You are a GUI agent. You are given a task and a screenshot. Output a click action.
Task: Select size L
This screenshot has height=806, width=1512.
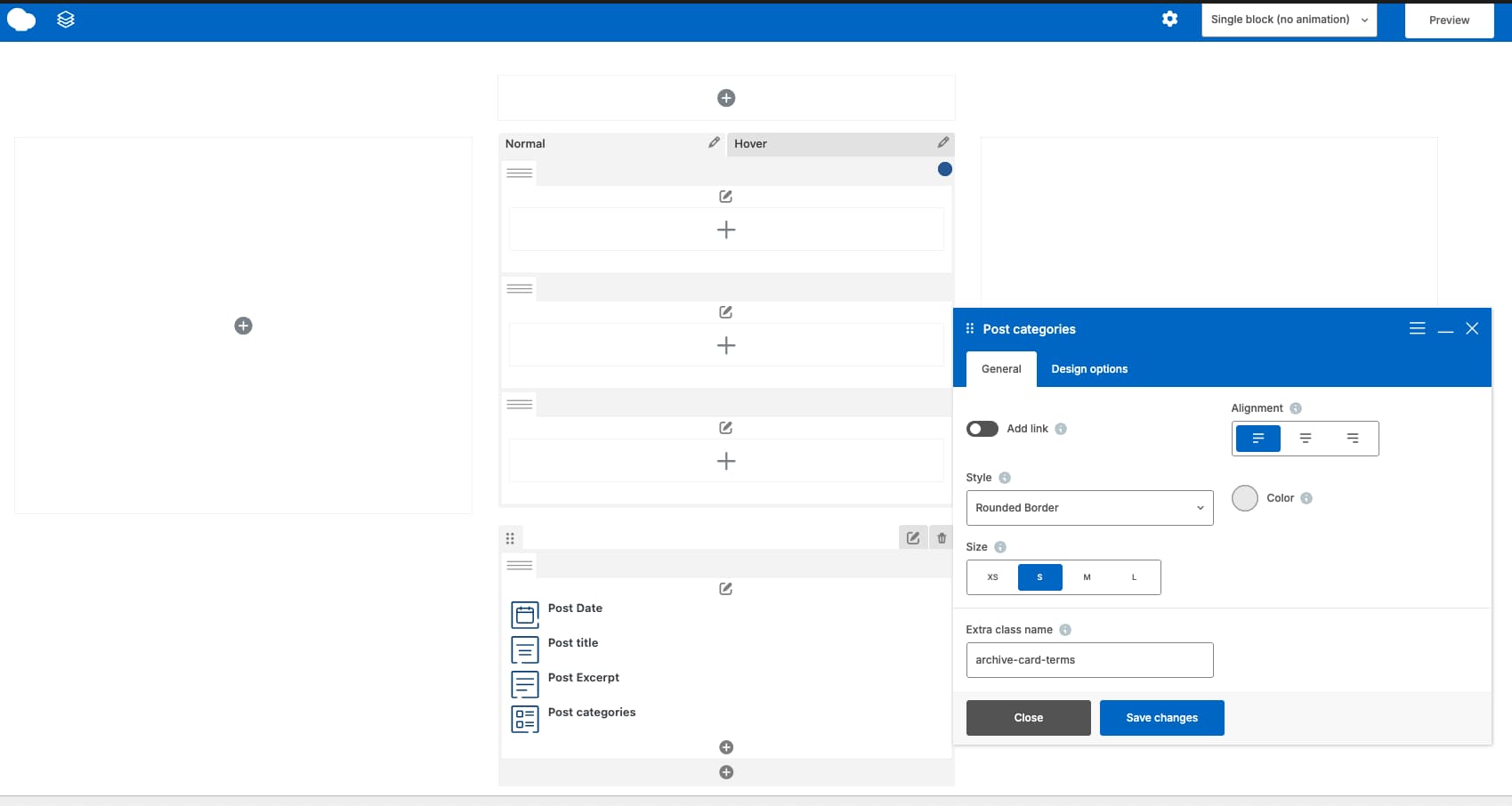coord(1134,577)
